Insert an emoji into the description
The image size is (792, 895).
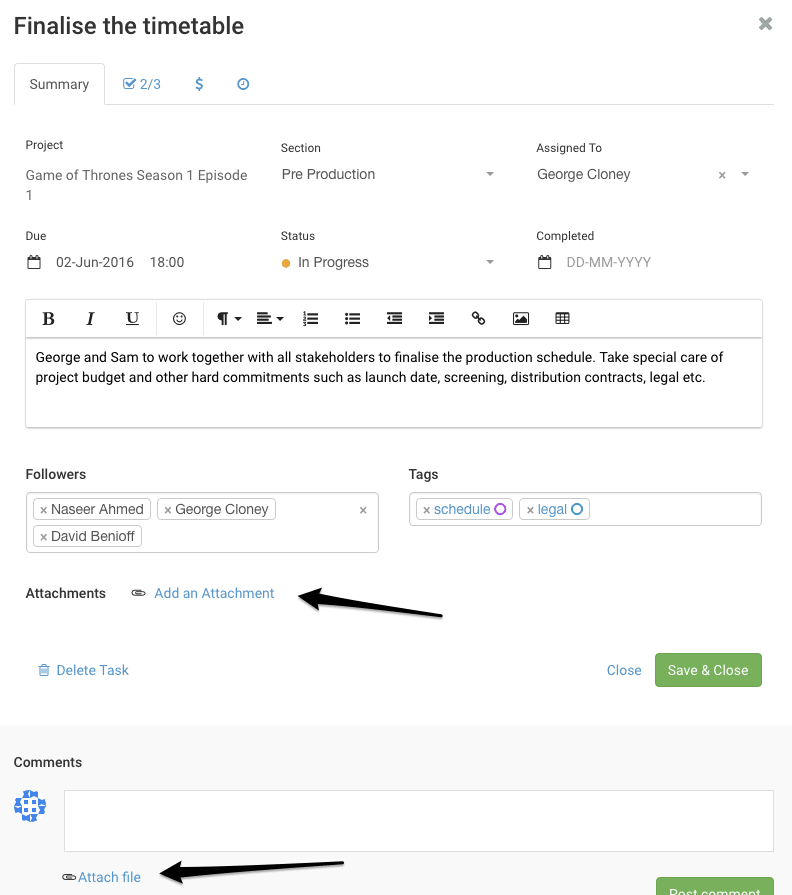(179, 318)
